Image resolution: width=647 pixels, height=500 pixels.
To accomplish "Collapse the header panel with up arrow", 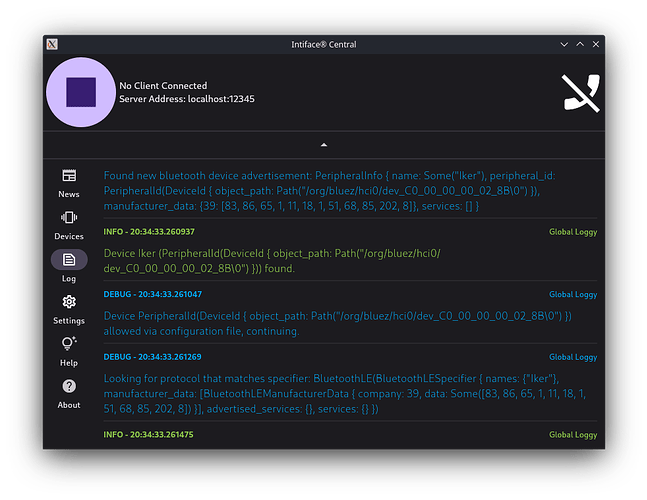I will pos(324,145).
